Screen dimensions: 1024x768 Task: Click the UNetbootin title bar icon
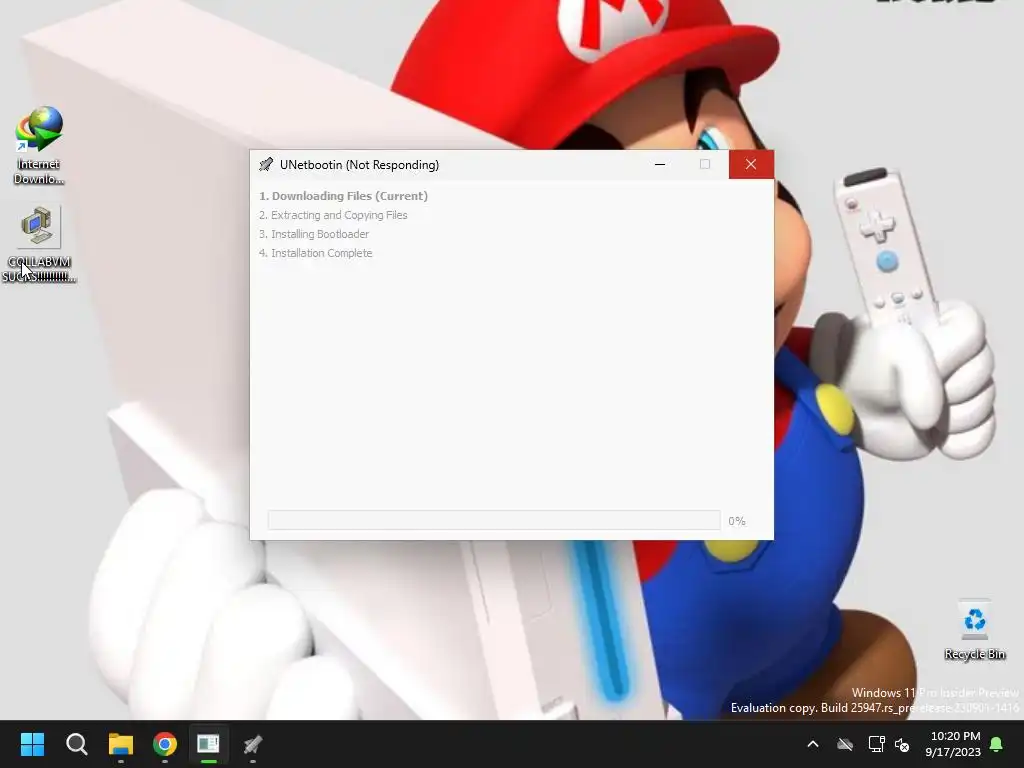pos(266,165)
